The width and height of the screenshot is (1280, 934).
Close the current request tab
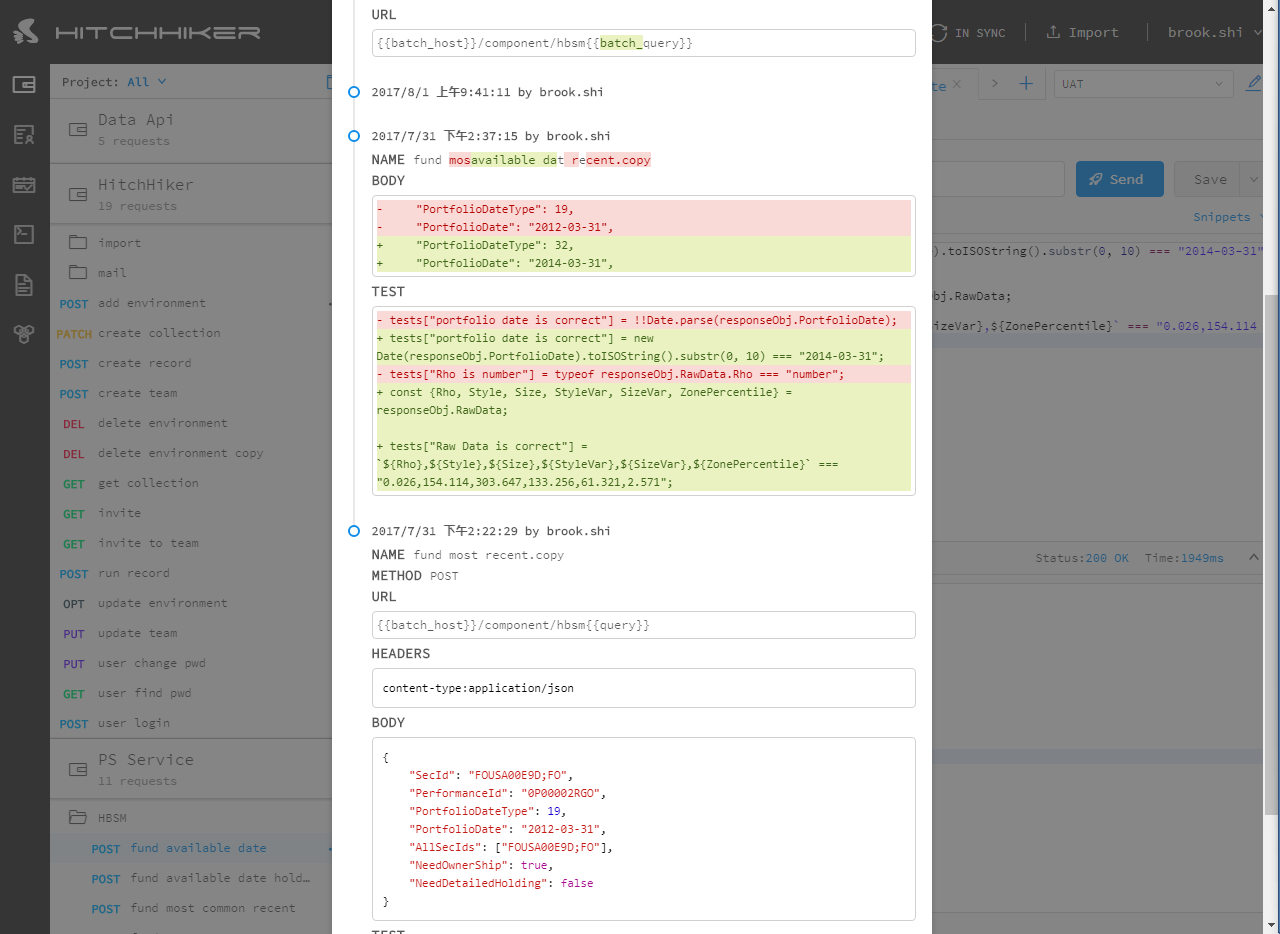(x=957, y=85)
